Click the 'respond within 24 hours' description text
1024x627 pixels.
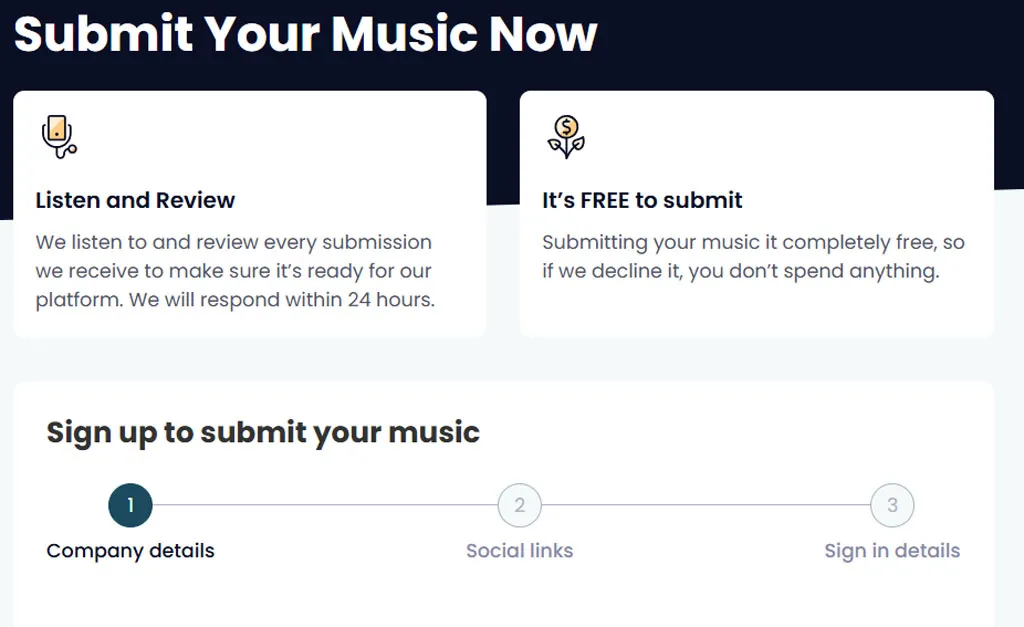(235, 270)
